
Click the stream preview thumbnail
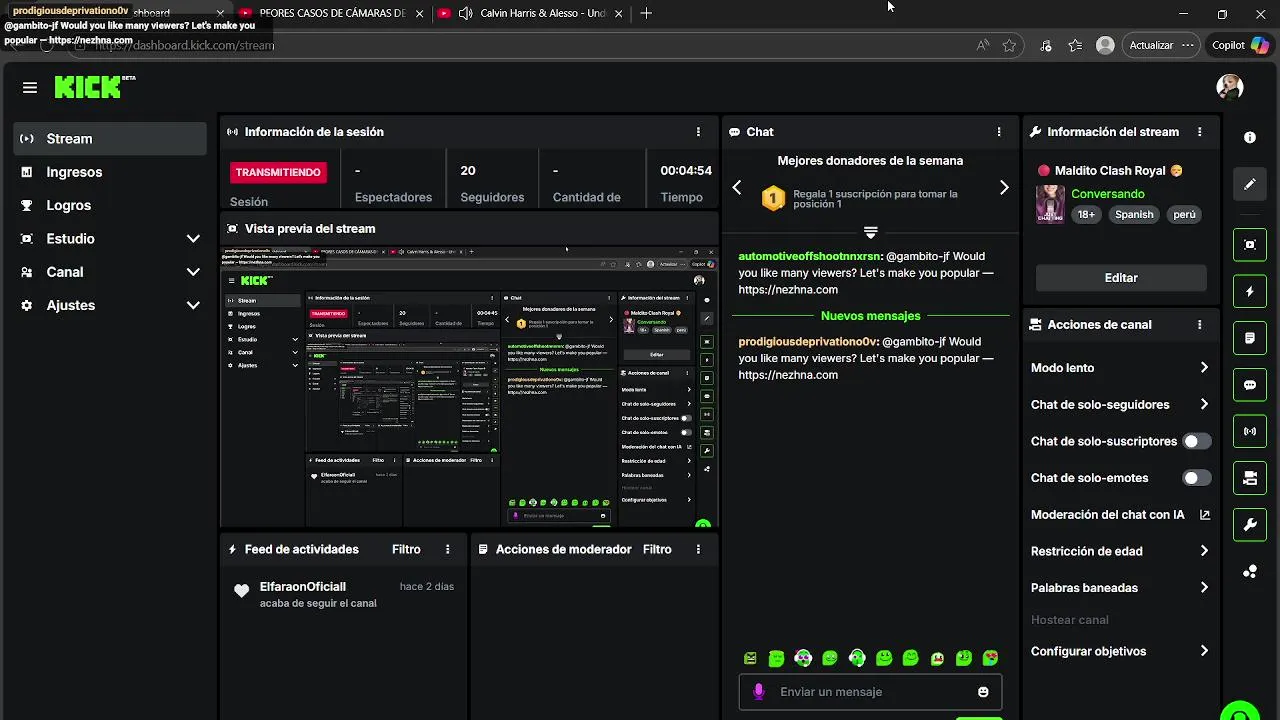469,387
